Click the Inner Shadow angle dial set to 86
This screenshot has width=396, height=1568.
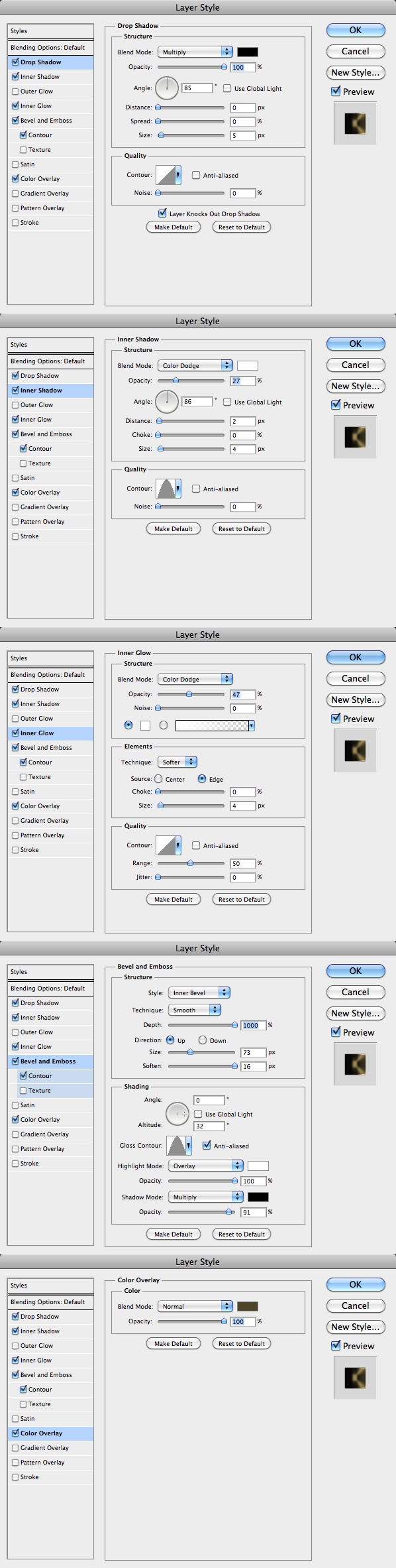click(167, 400)
